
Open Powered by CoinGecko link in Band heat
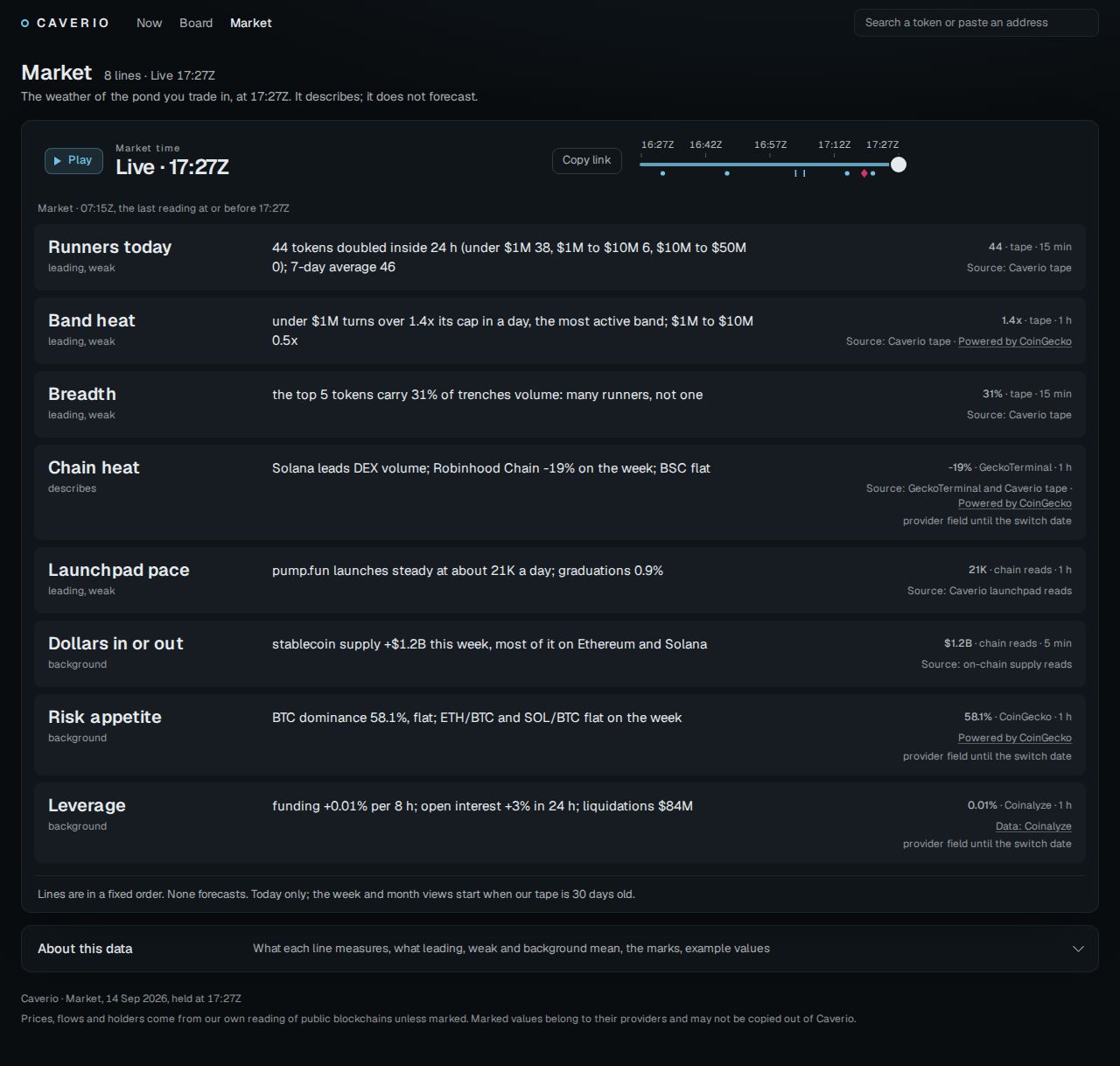pos(1014,341)
